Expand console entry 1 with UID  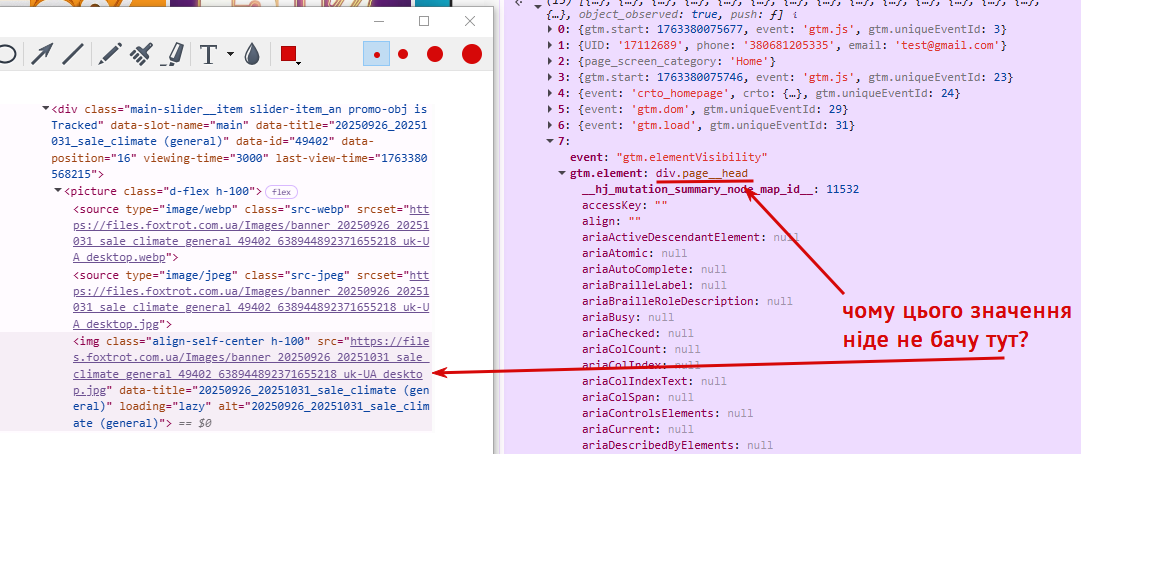[x=550, y=45]
